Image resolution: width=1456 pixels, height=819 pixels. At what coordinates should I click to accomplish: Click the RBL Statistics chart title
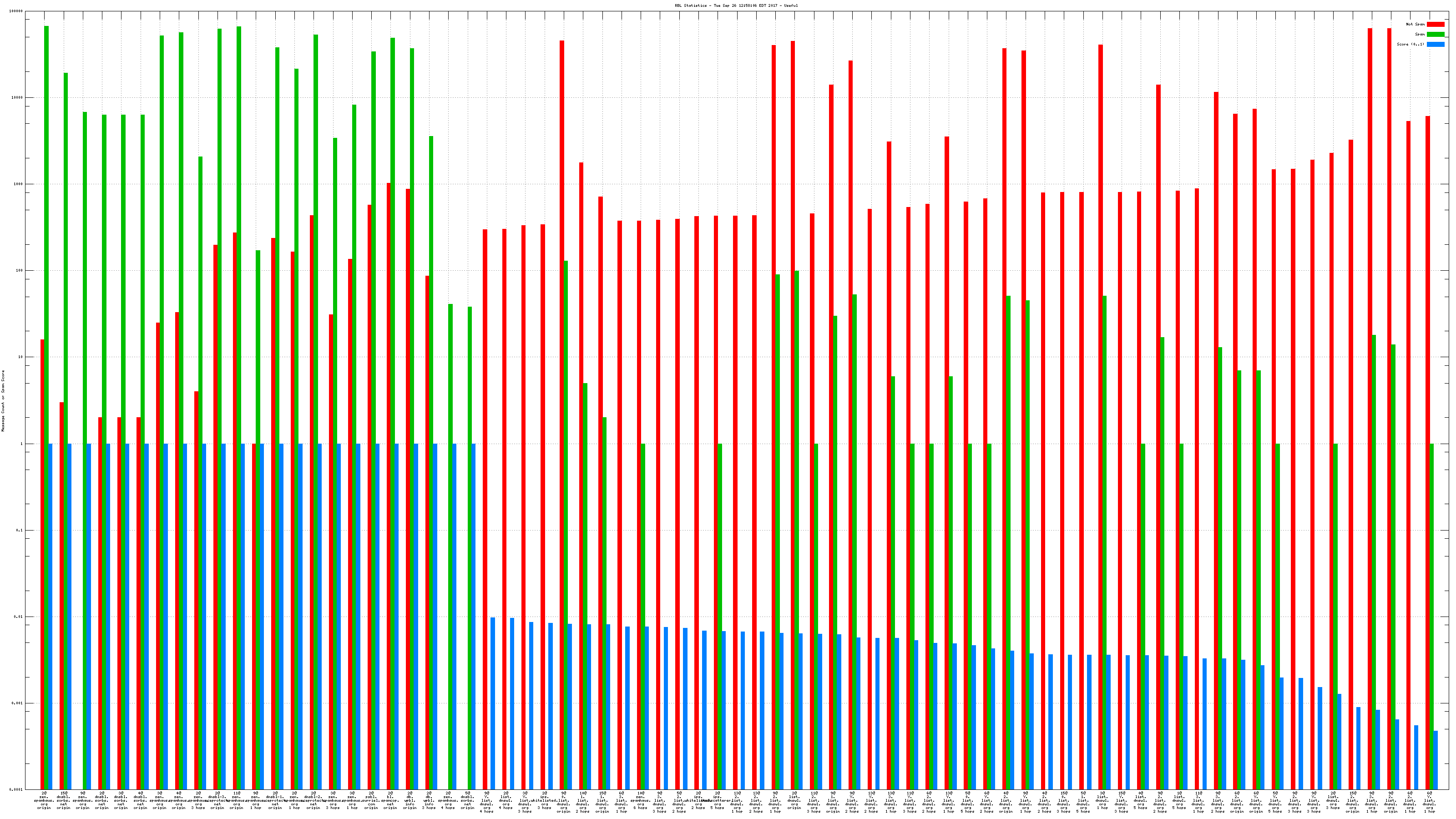(736, 5)
